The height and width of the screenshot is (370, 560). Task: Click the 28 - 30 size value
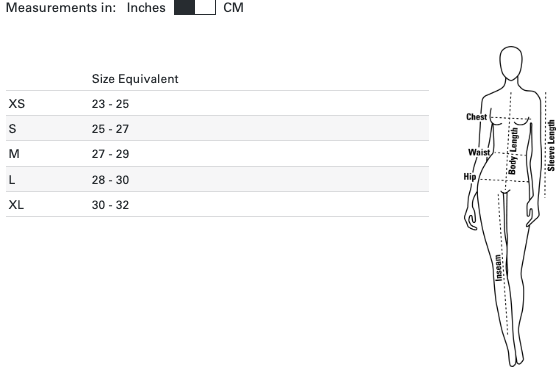110,180
